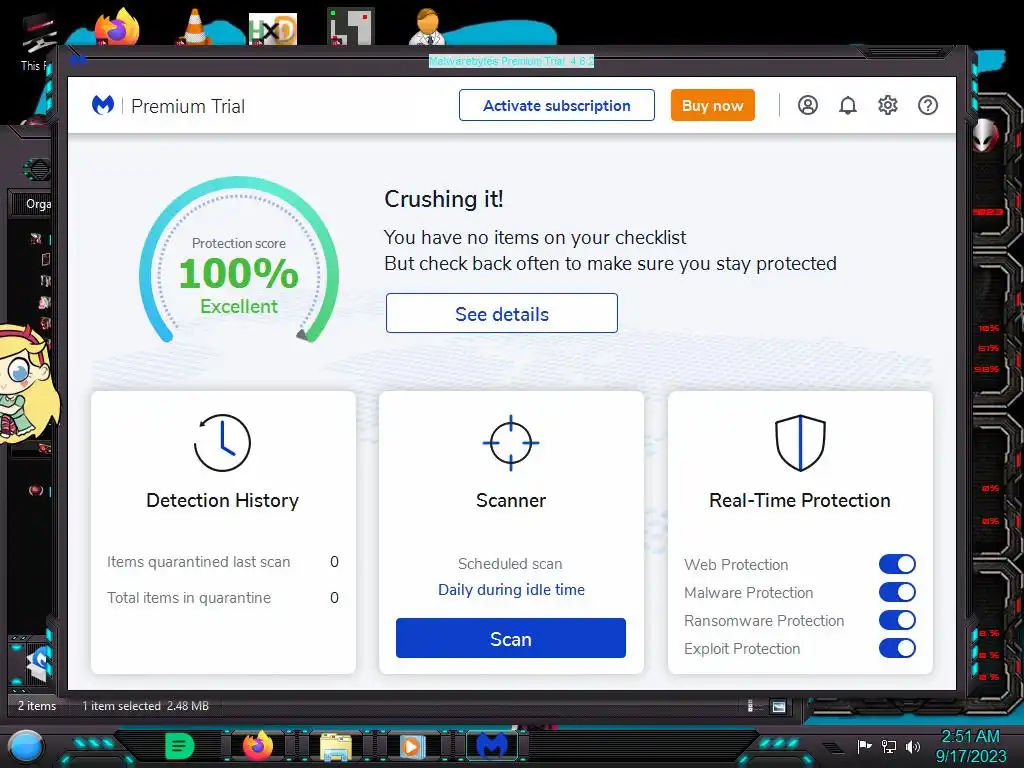Screen dimensions: 1024x768
Task: Click Ransomware Protection label
Action: coord(764,620)
